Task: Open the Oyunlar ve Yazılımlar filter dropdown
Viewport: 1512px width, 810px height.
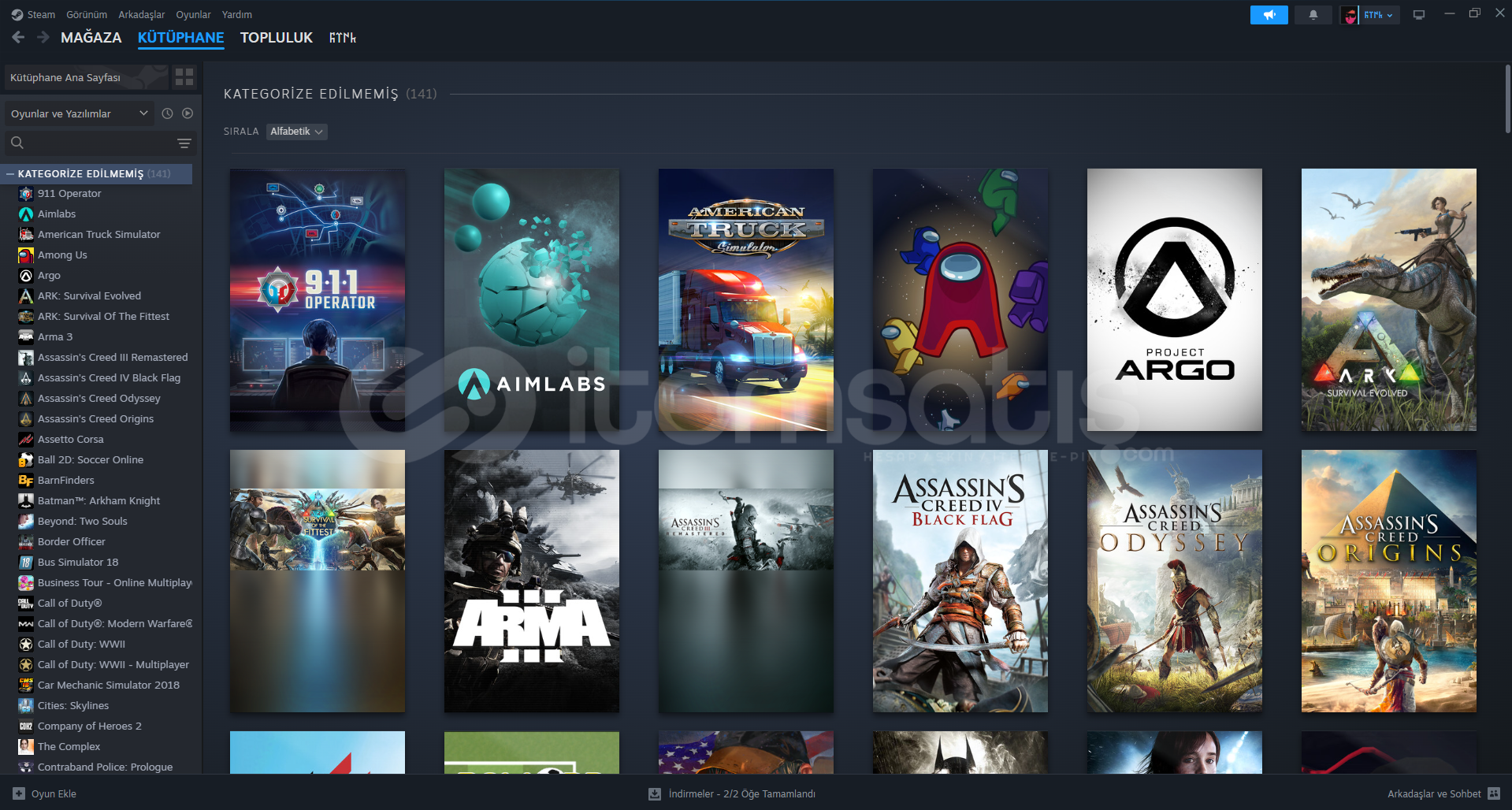Action: pyautogui.click(x=79, y=113)
